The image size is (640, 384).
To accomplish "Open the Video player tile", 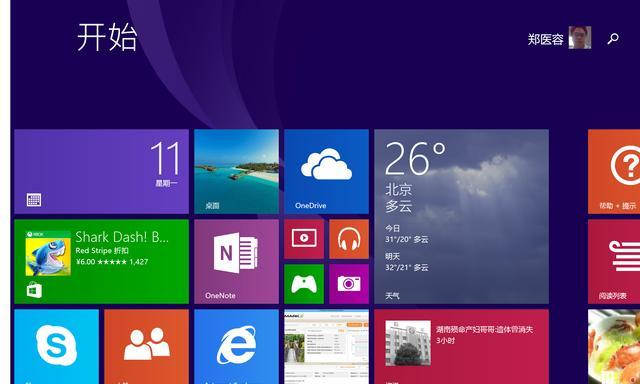I will tap(304, 239).
